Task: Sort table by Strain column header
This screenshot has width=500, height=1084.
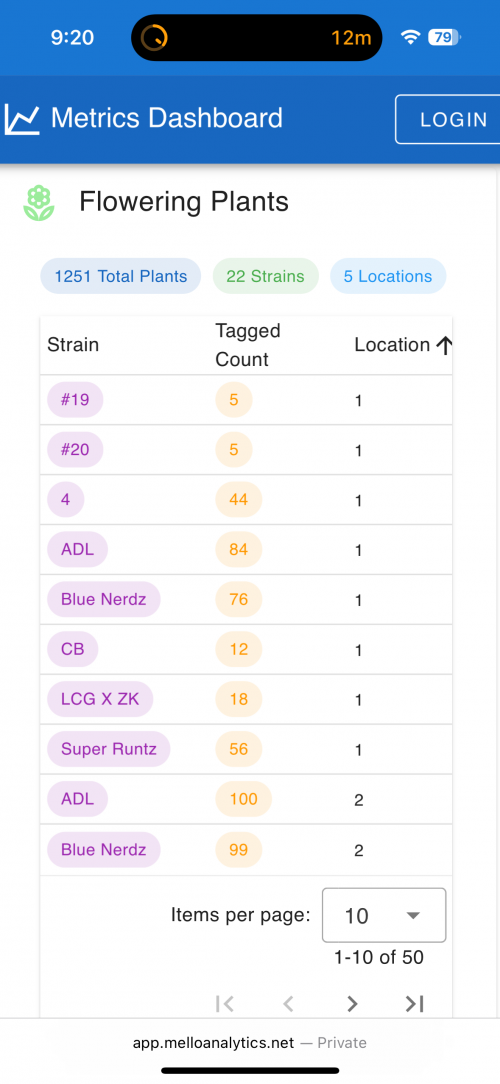Action: click(73, 345)
